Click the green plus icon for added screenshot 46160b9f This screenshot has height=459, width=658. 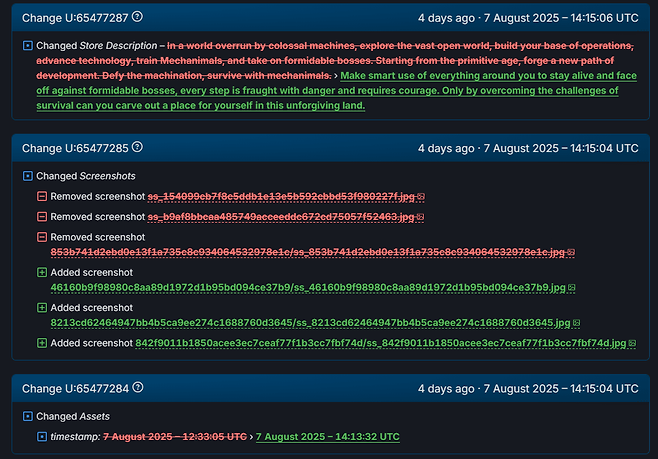41,272
